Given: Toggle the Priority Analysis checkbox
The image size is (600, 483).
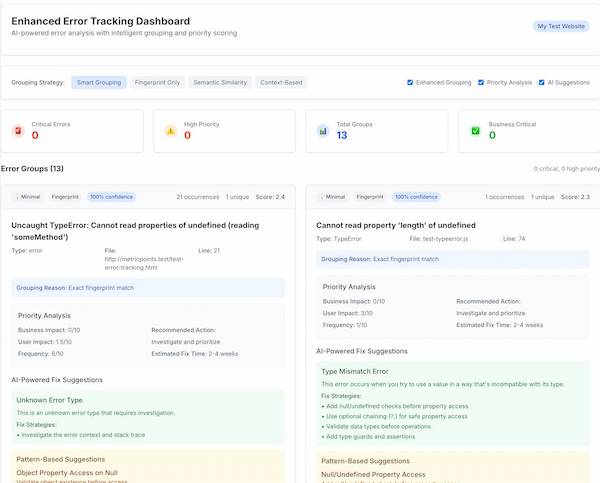Looking at the screenshot, I should [x=481, y=82].
